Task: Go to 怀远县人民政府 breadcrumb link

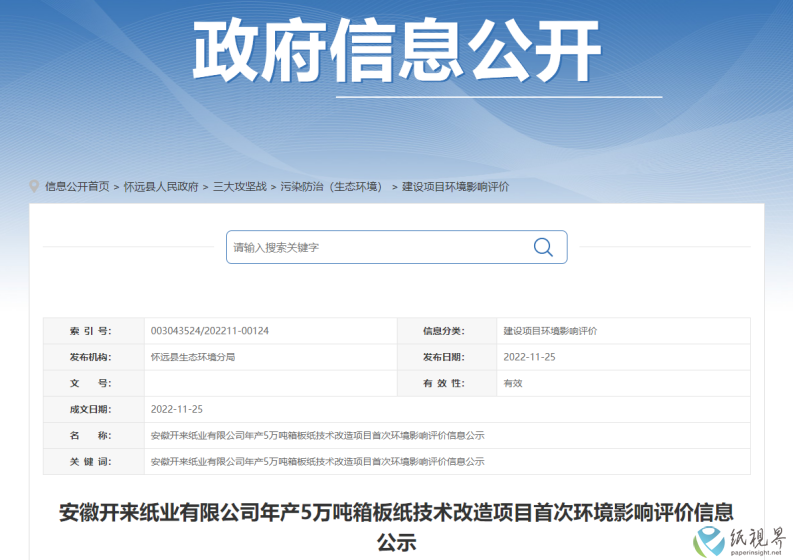Action: (161, 187)
